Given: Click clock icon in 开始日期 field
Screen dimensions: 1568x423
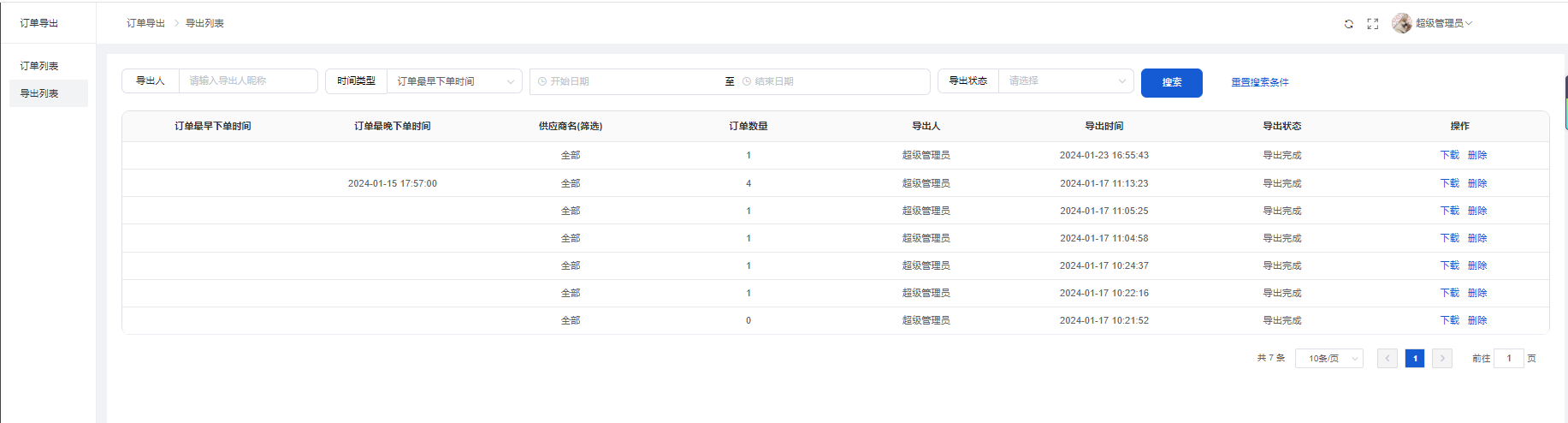Looking at the screenshot, I should [542, 81].
